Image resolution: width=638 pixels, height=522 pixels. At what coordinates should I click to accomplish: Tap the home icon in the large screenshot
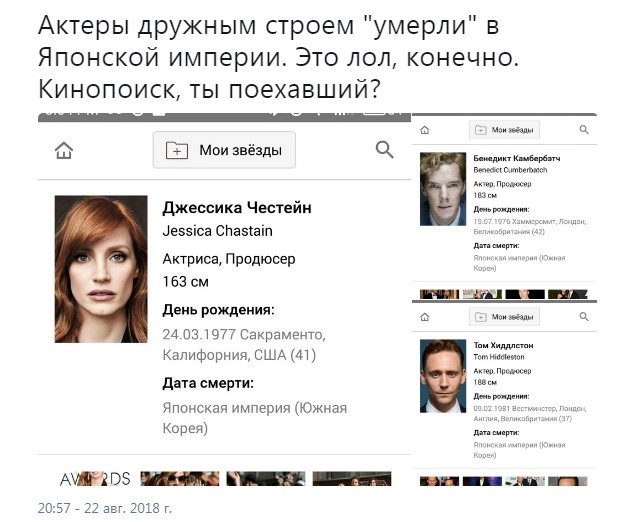(x=64, y=150)
